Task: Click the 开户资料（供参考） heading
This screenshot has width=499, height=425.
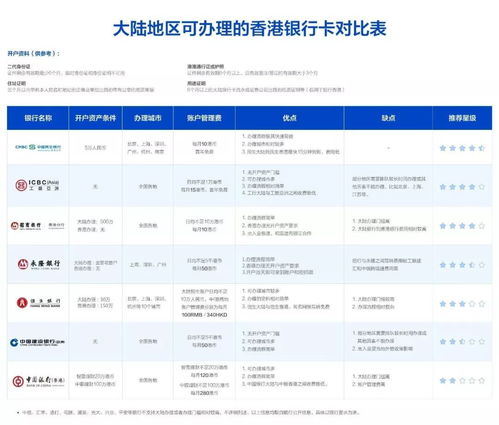Action: point(34,53)
